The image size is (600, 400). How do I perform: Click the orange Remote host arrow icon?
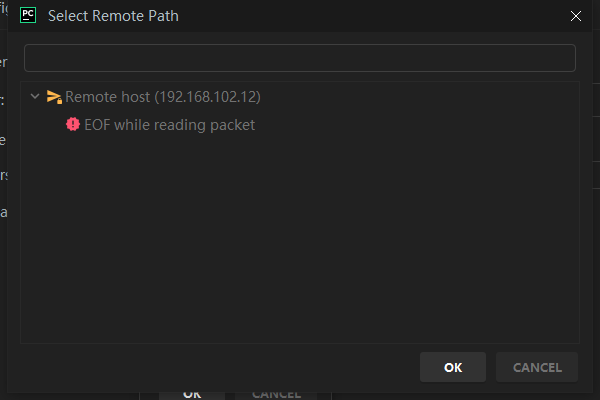click(54, 97)
